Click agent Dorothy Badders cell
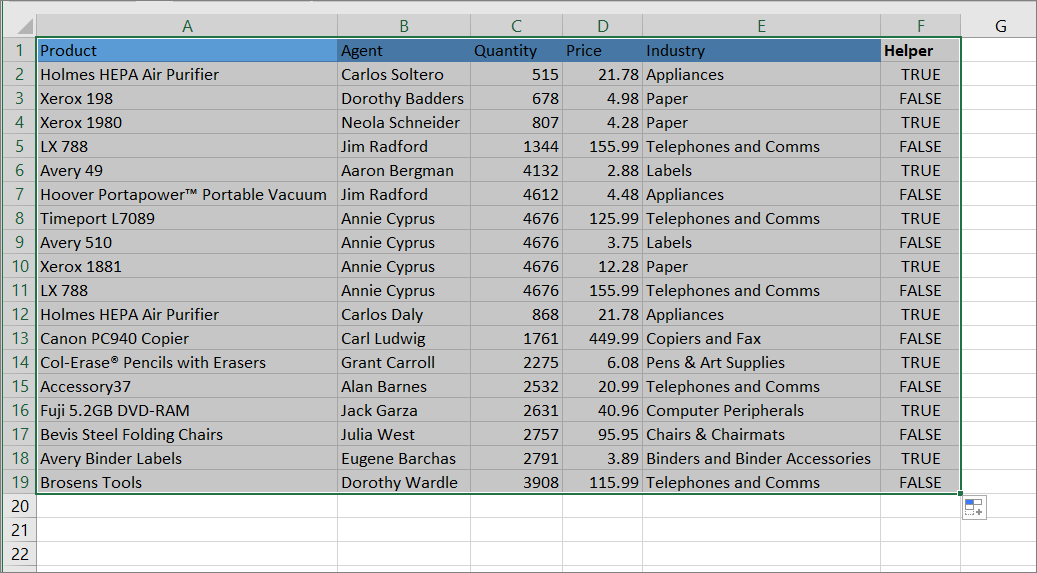1037x573 pixels. tap(404, 99)
